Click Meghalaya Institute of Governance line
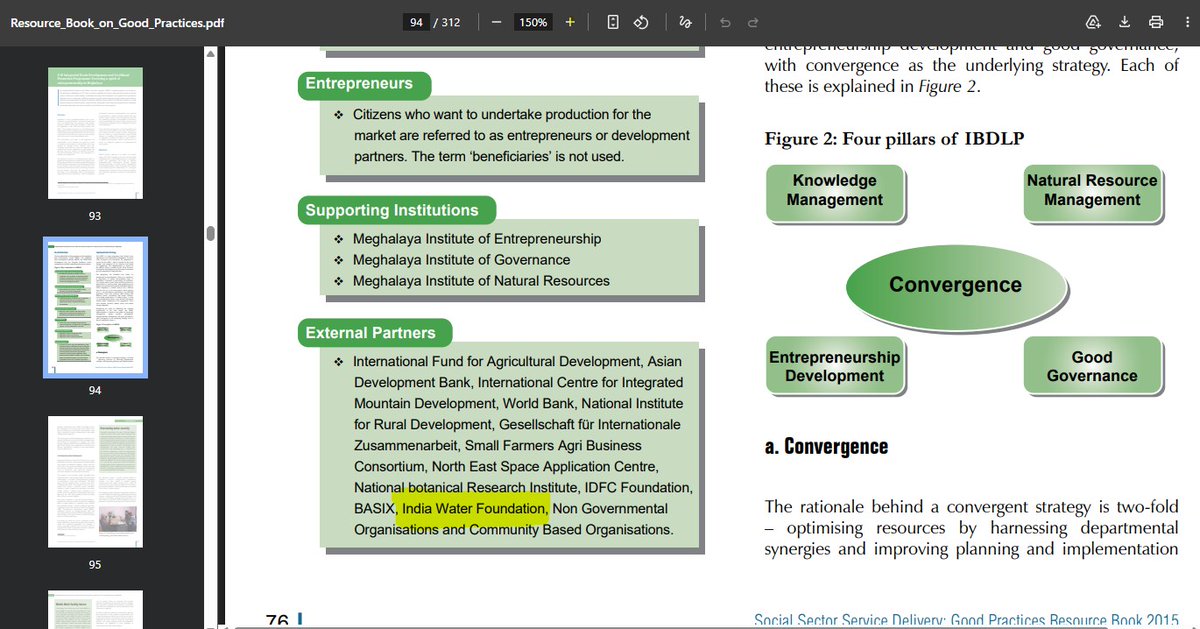 462,260
